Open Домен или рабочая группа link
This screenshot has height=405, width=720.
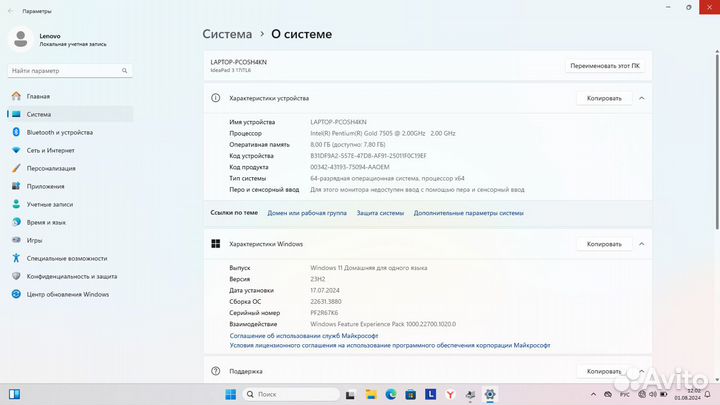pyautogui.click(x=307, y=213)
